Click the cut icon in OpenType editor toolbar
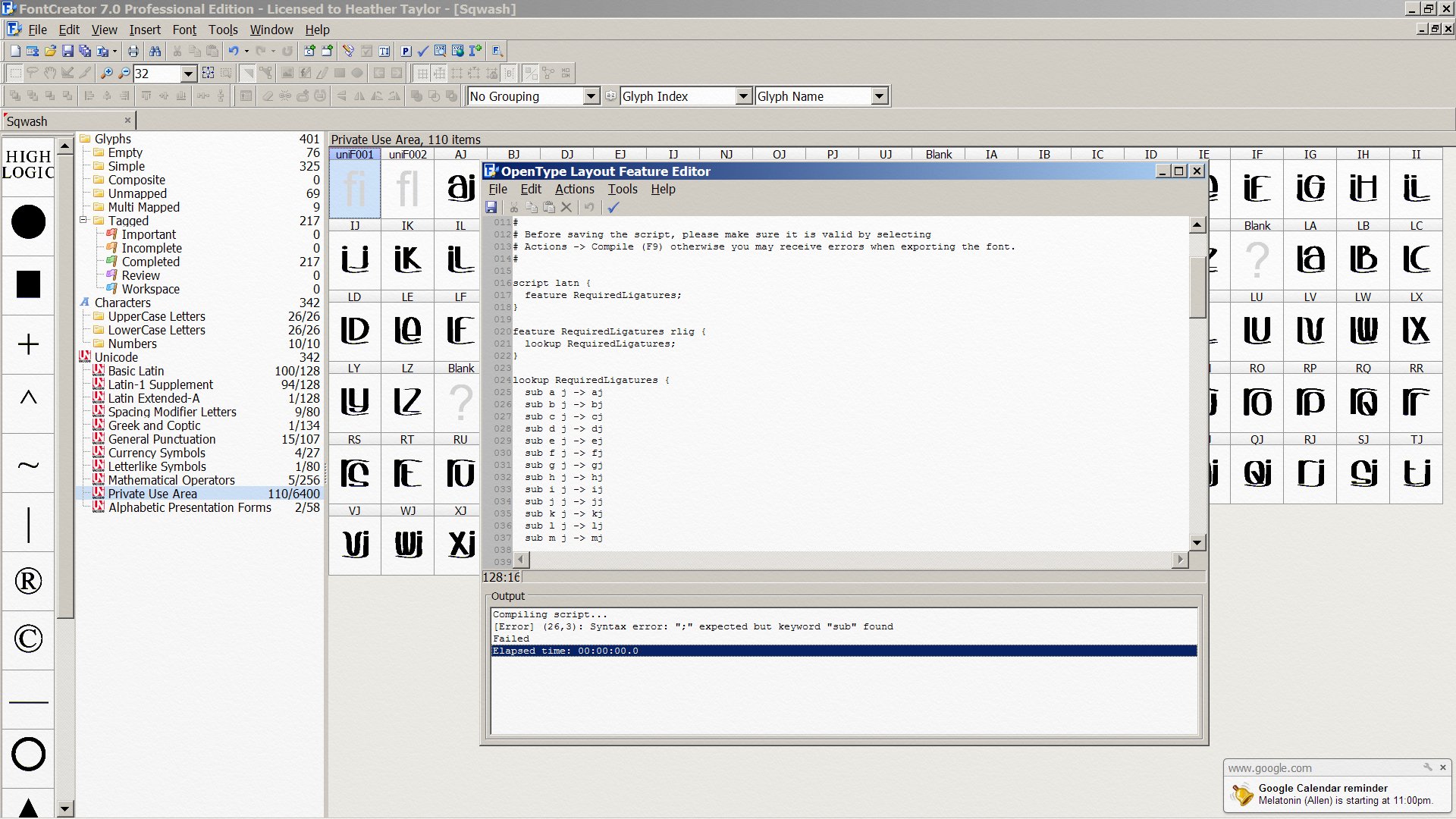Image resolution: width=1456 pixels, height=819 pixels. tap(516, 207)
